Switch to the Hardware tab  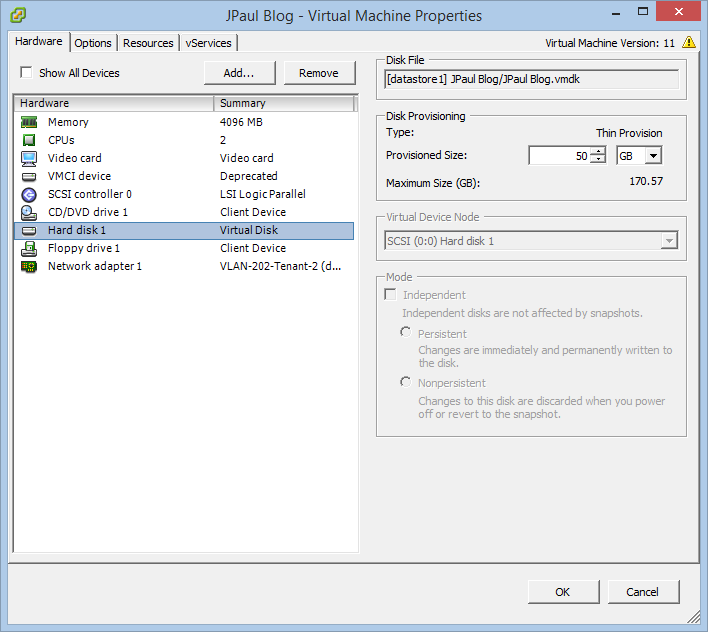tap(39, 42)
